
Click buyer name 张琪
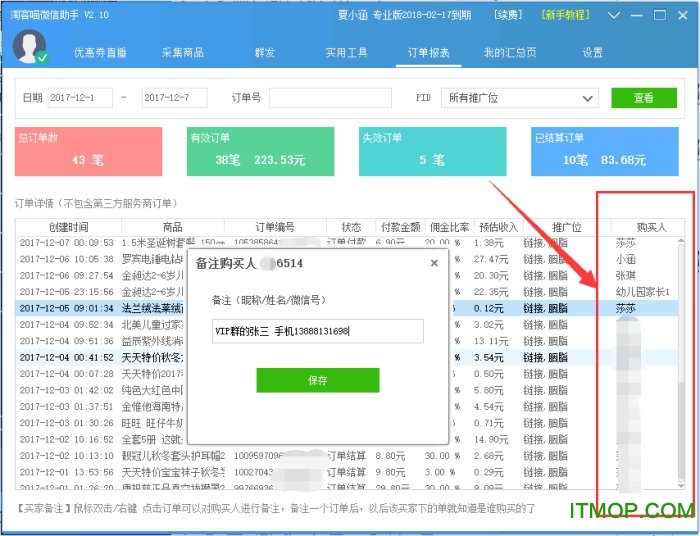(x=625, y=275)
